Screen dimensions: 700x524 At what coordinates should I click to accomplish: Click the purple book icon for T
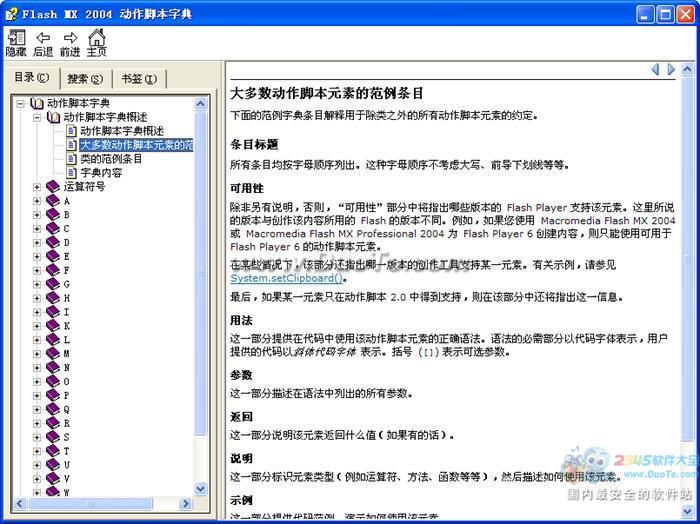53,451
